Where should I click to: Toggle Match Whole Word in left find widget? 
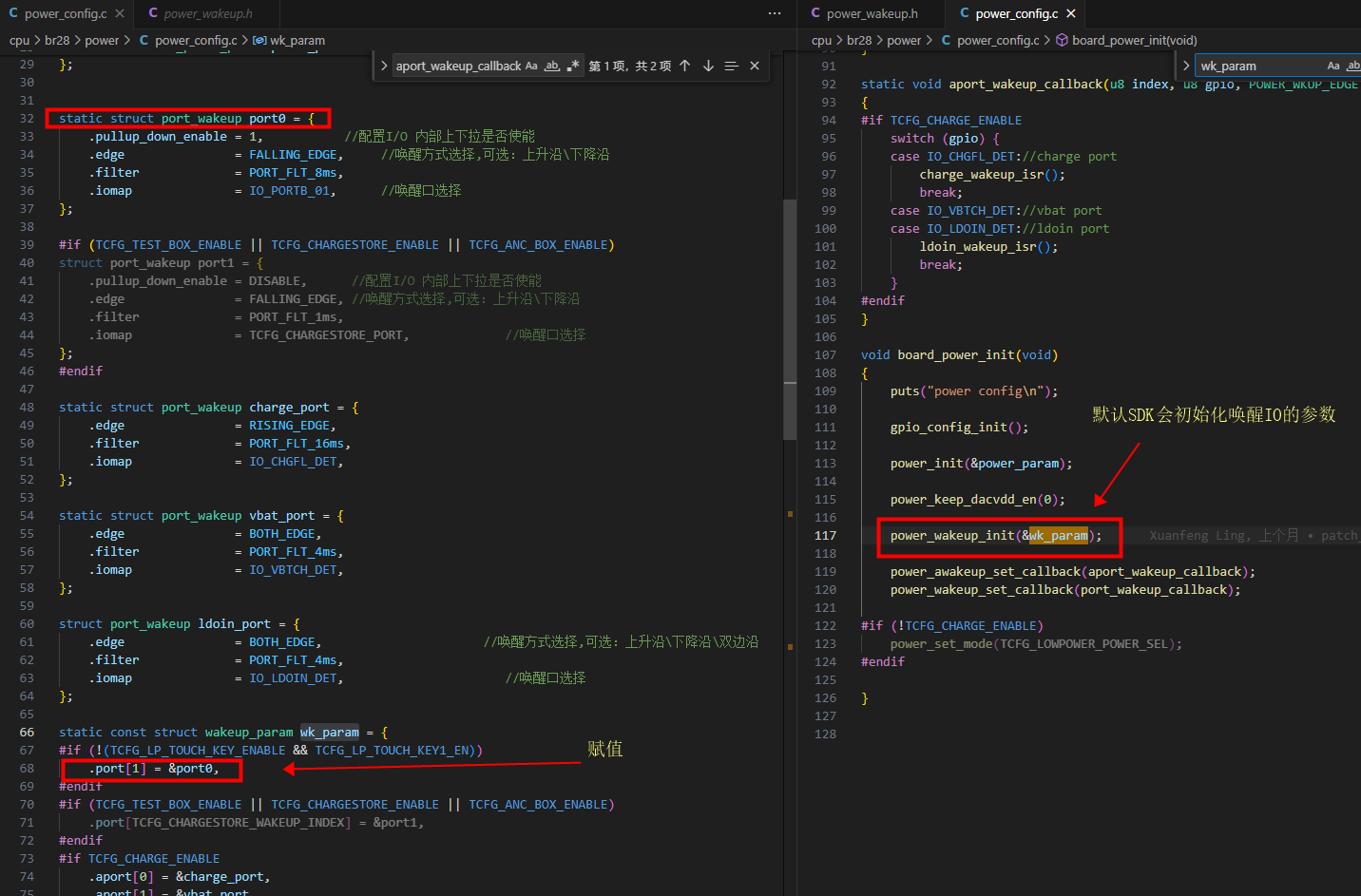tap(552, 66)
